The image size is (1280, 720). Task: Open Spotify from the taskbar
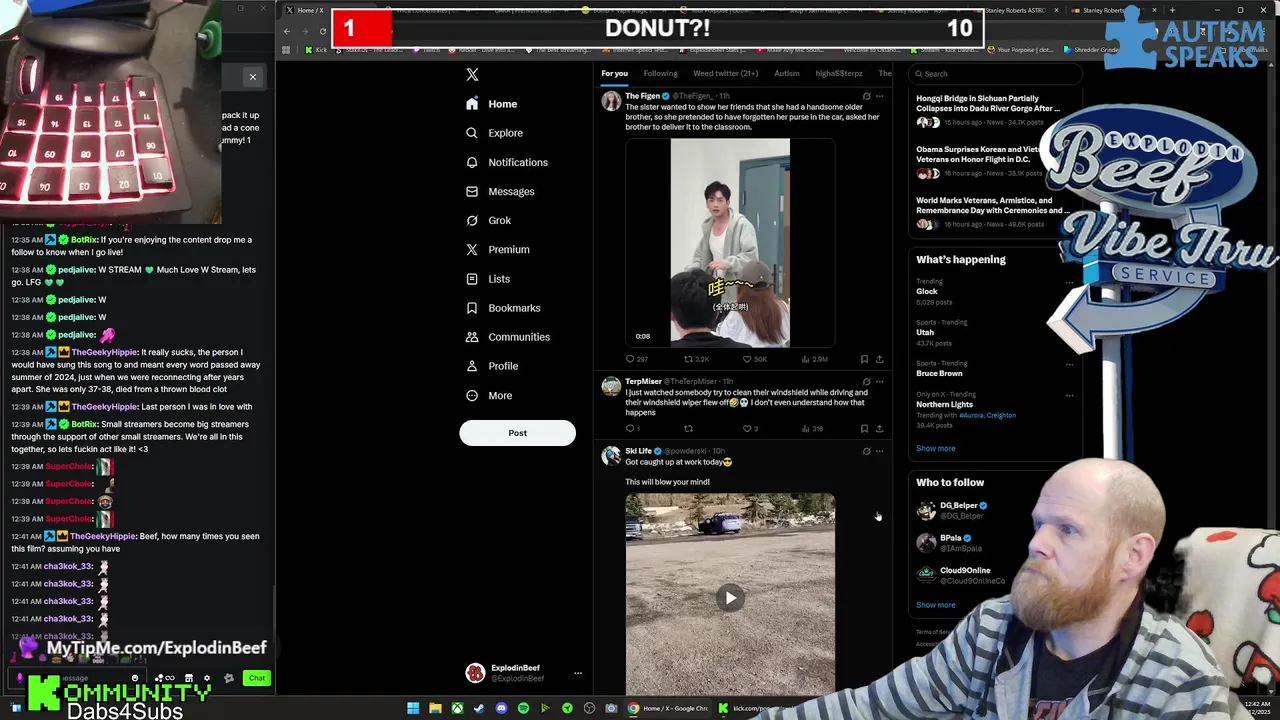(x=523, y=708)
